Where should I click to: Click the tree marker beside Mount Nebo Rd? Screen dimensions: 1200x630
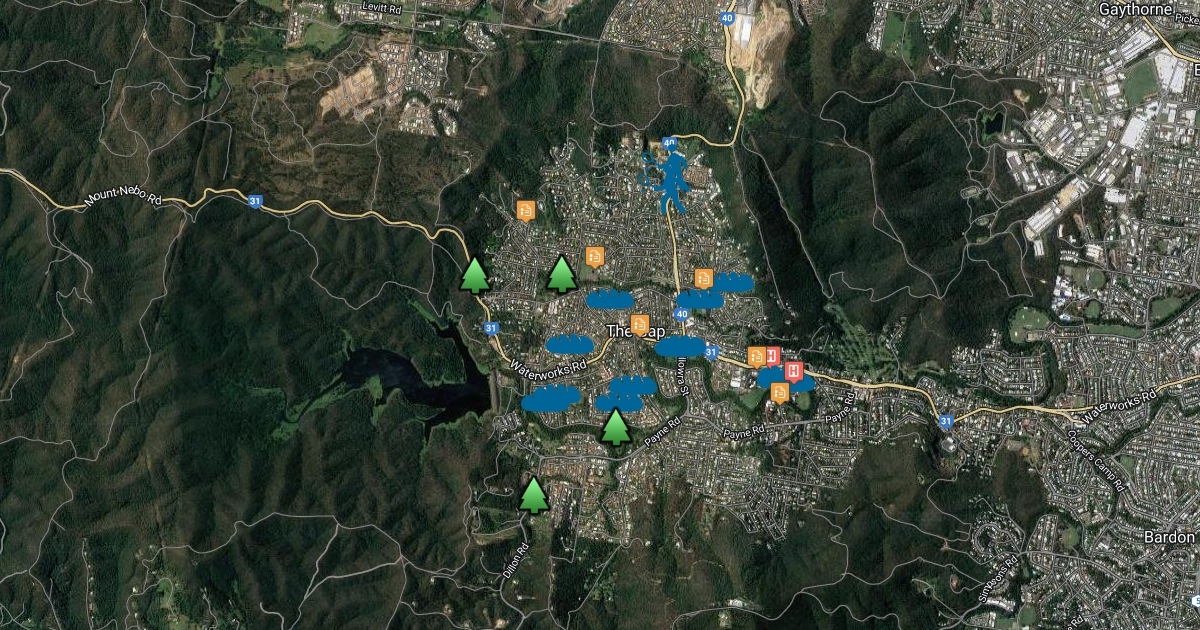pos(475,274)
